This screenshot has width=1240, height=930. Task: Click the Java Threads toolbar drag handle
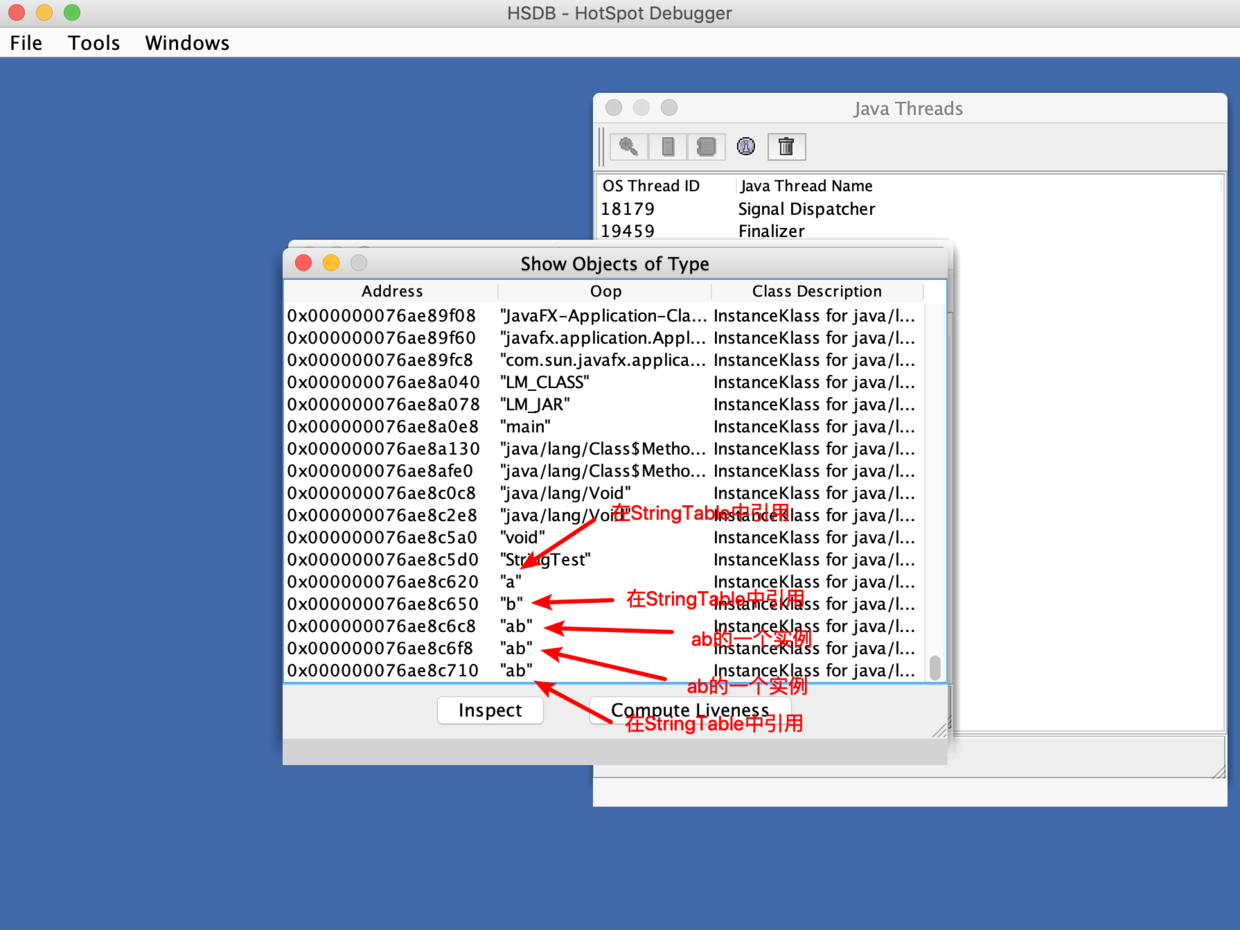click(601, 147)
